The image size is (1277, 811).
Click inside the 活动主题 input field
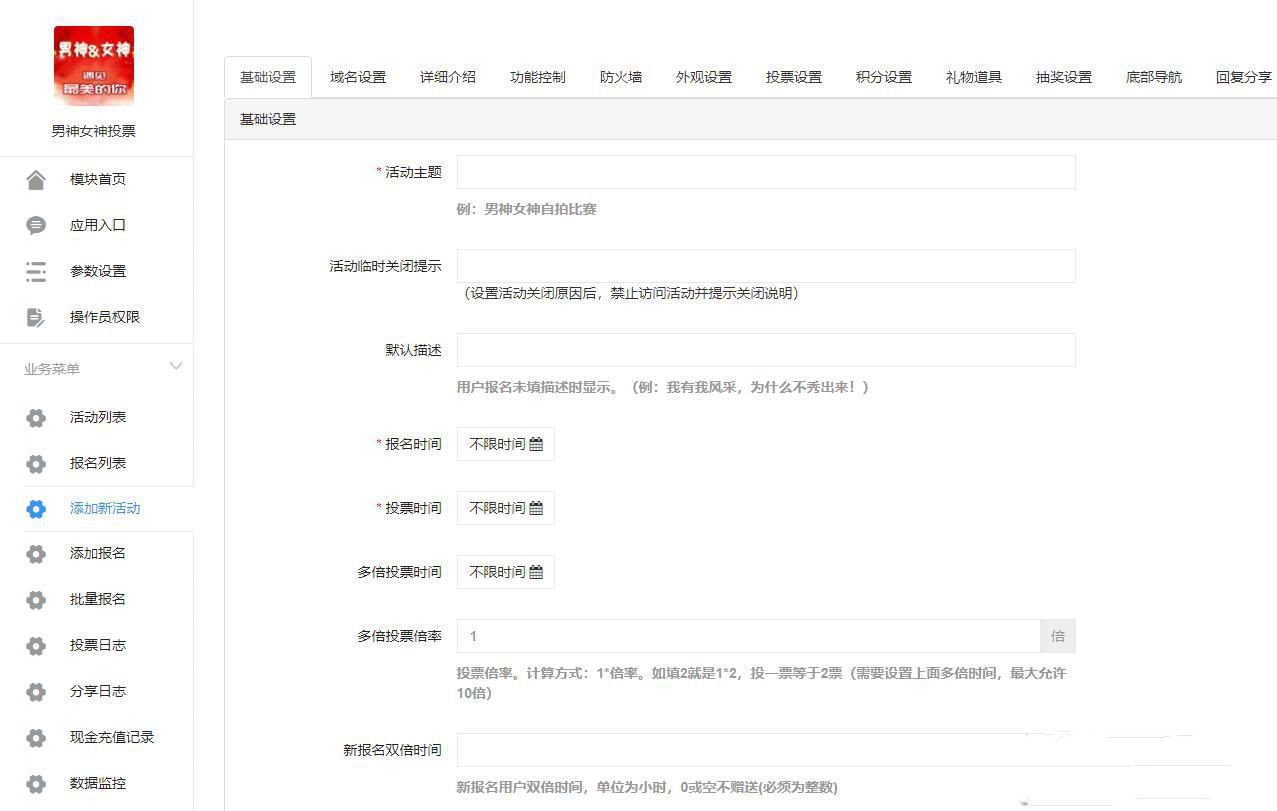pyautogui.click(x=765, y=171)
